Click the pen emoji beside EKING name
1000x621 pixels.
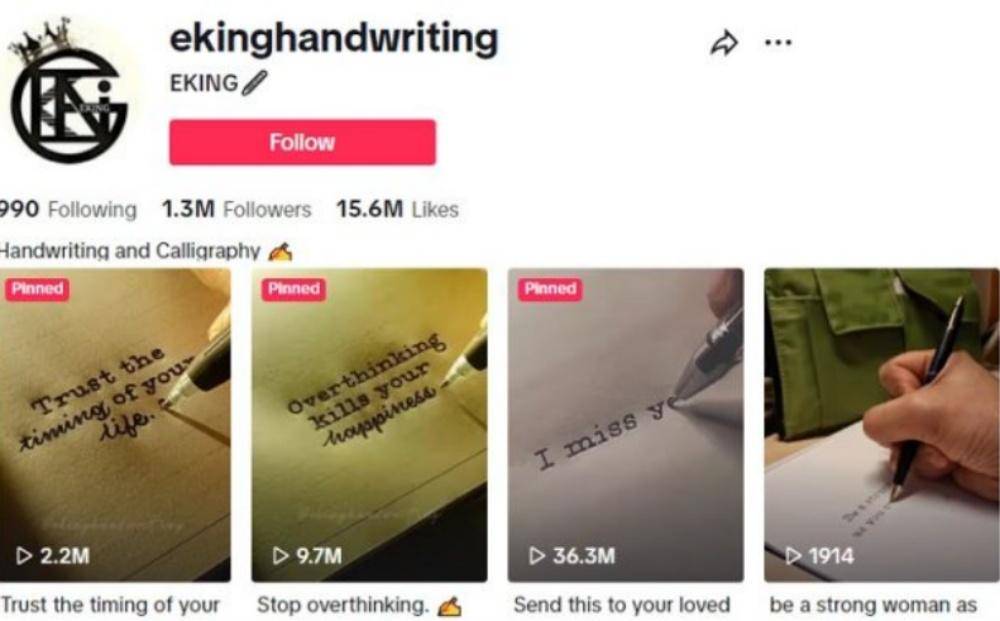coord(254,84)
